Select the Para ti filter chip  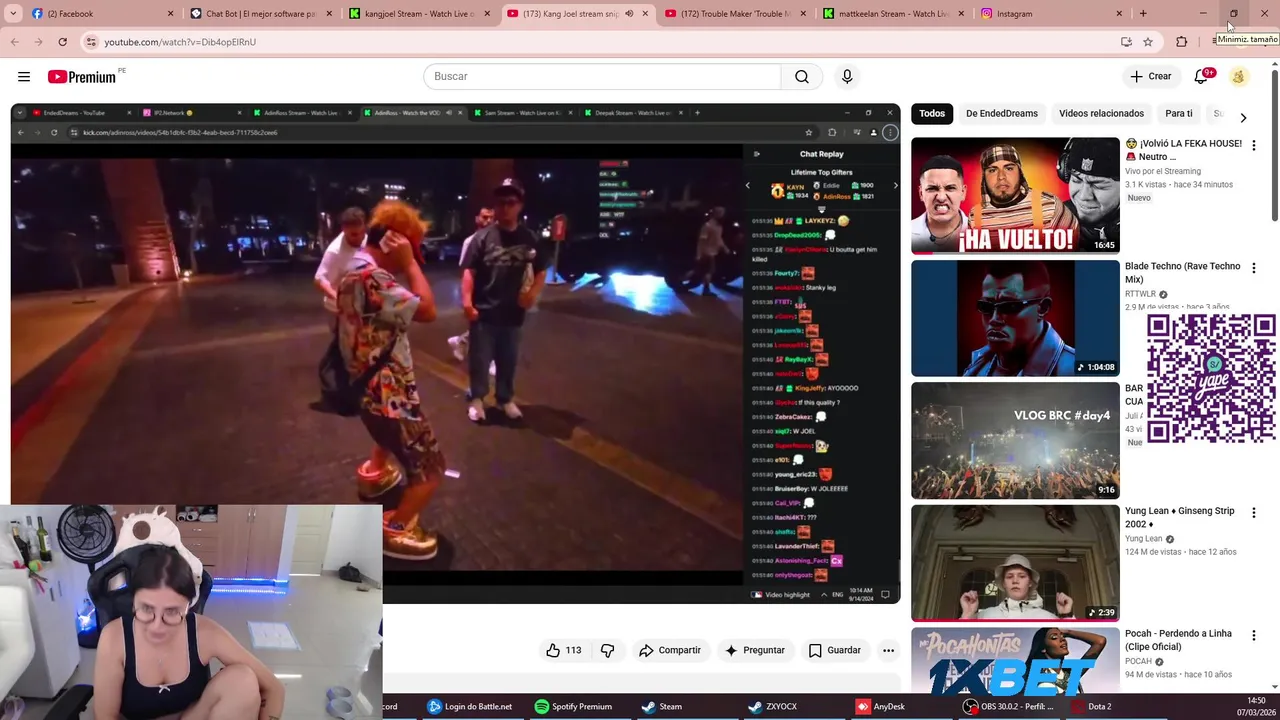pos(1179,114)
